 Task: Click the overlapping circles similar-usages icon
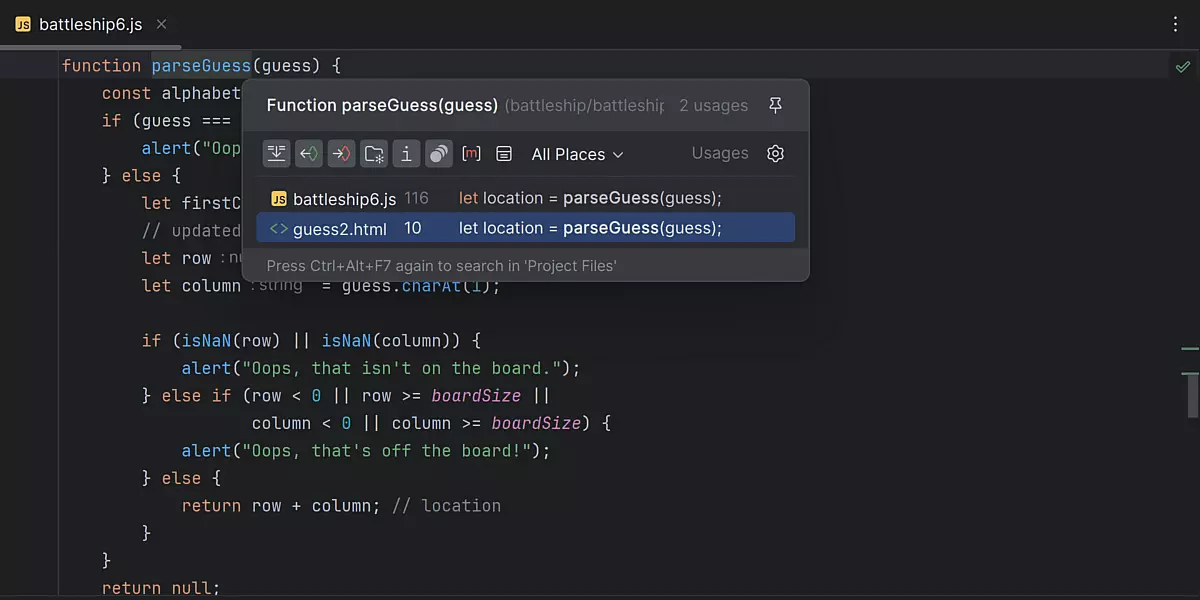point(438,154)
